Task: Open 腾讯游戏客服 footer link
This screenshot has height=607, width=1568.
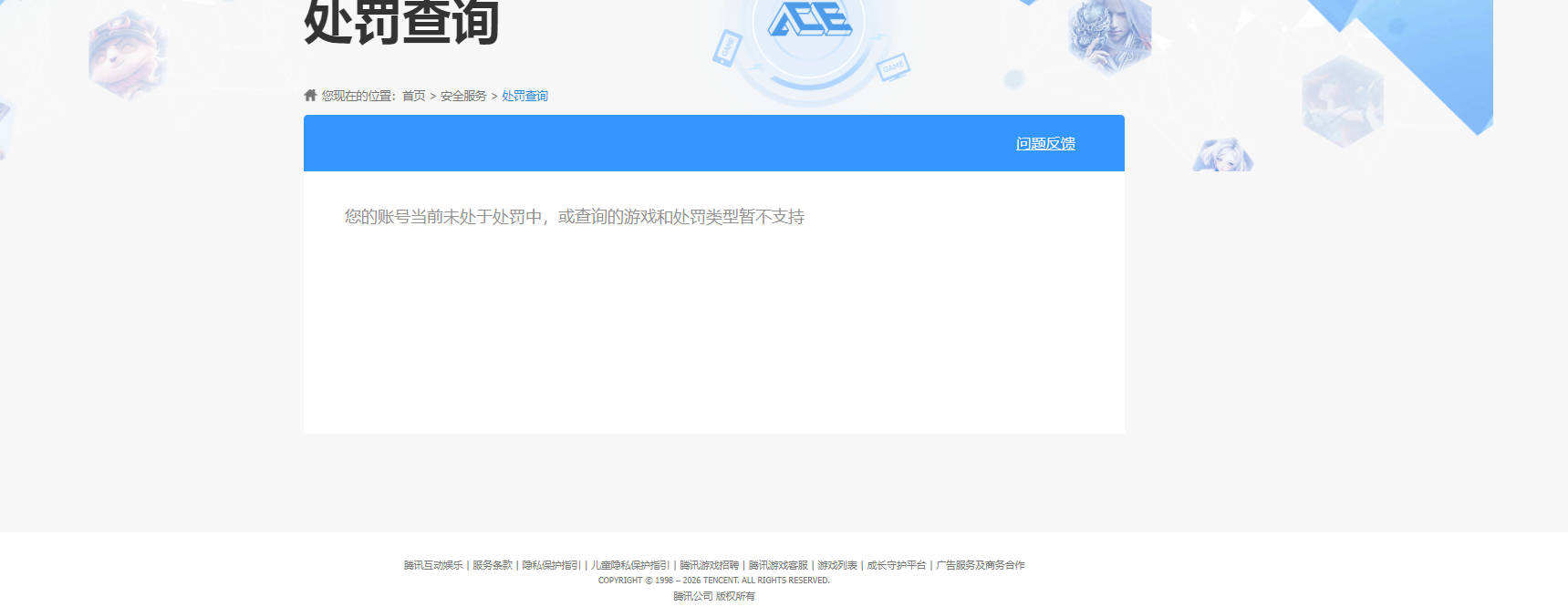Action: point(778,565)
